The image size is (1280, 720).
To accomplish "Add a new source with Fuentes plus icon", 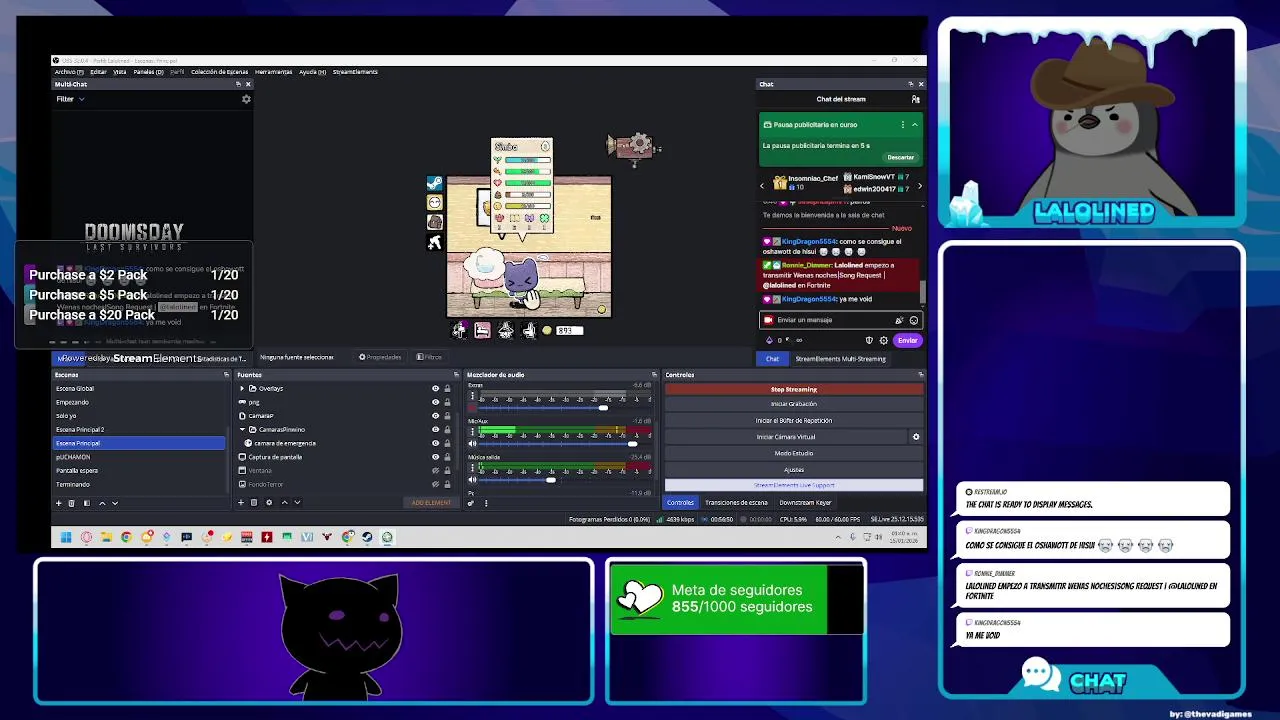I will click(x=241, y=503).
